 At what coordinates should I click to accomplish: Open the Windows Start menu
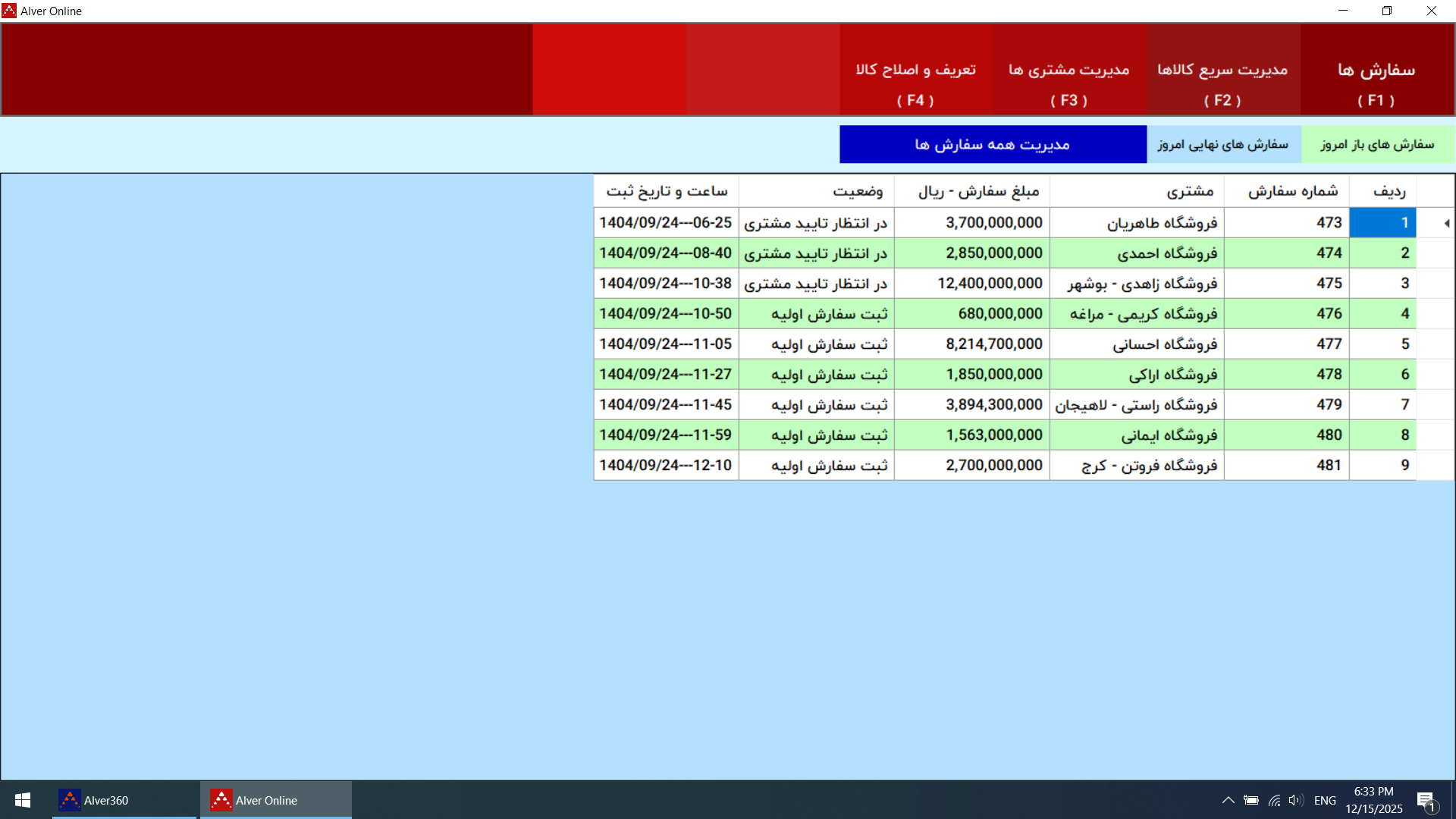(22, 799)
